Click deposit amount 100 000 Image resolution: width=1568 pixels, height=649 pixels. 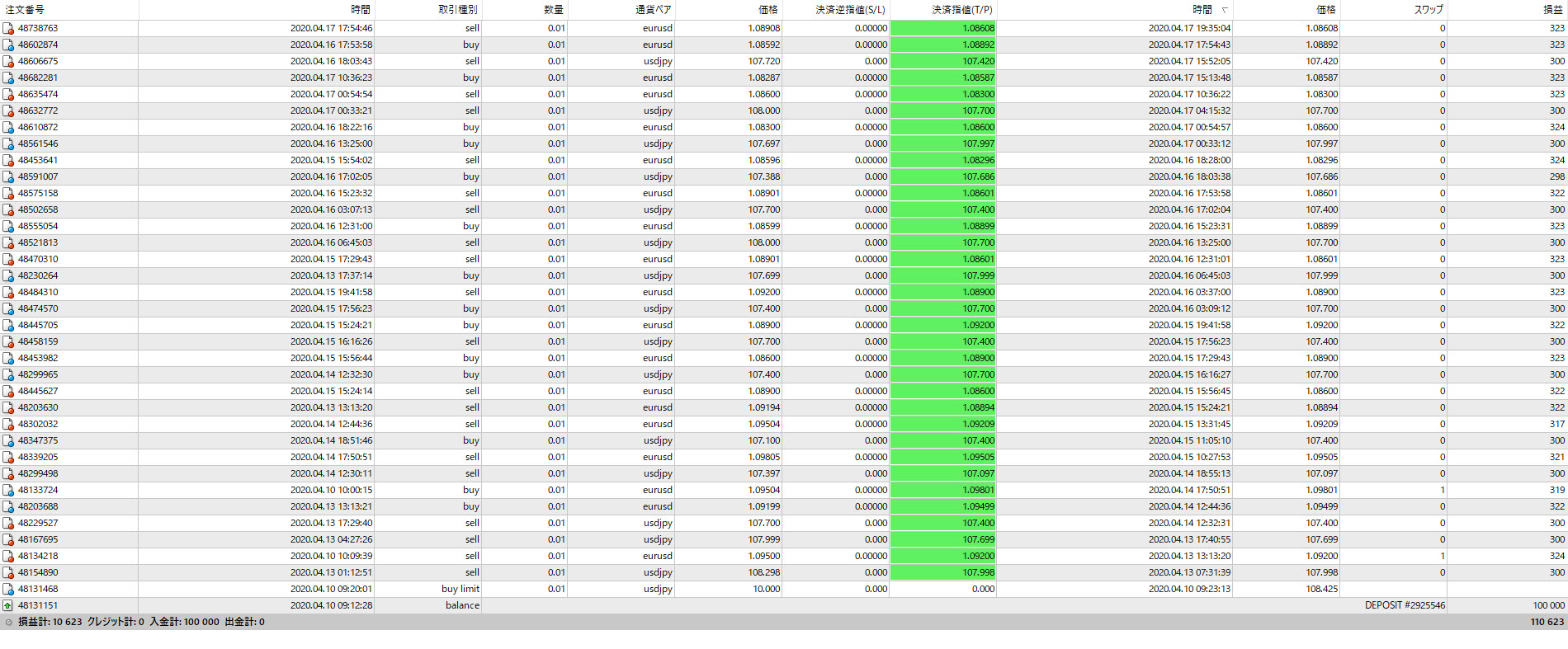[x=1549, y=605]
